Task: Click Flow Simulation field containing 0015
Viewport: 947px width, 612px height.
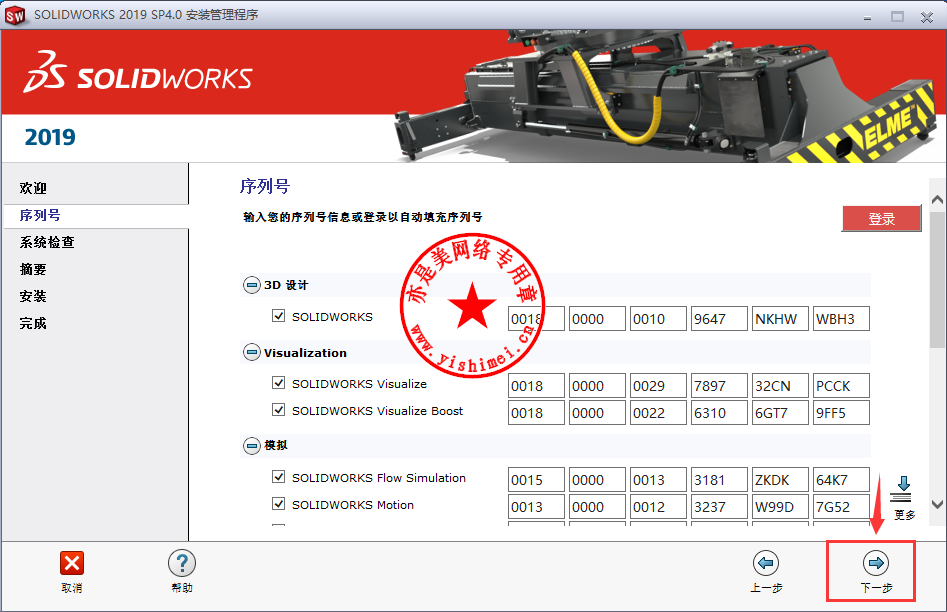Action: [x=536, y=480]
